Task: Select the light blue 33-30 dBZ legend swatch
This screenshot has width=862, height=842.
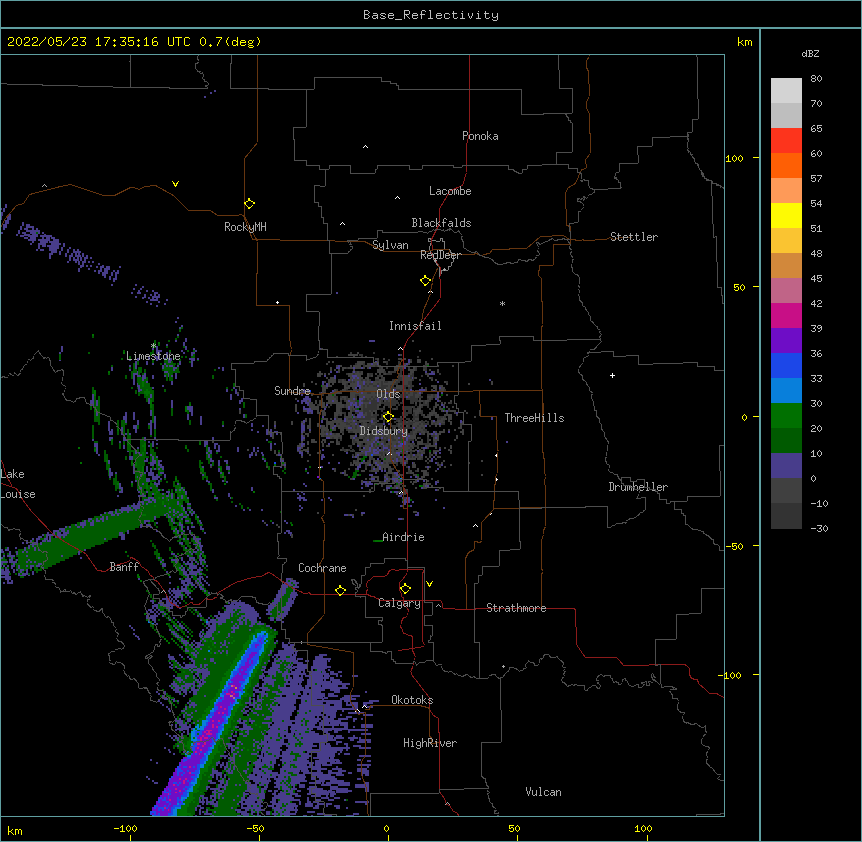Action: pyautogui.click(x=786, y=390)
